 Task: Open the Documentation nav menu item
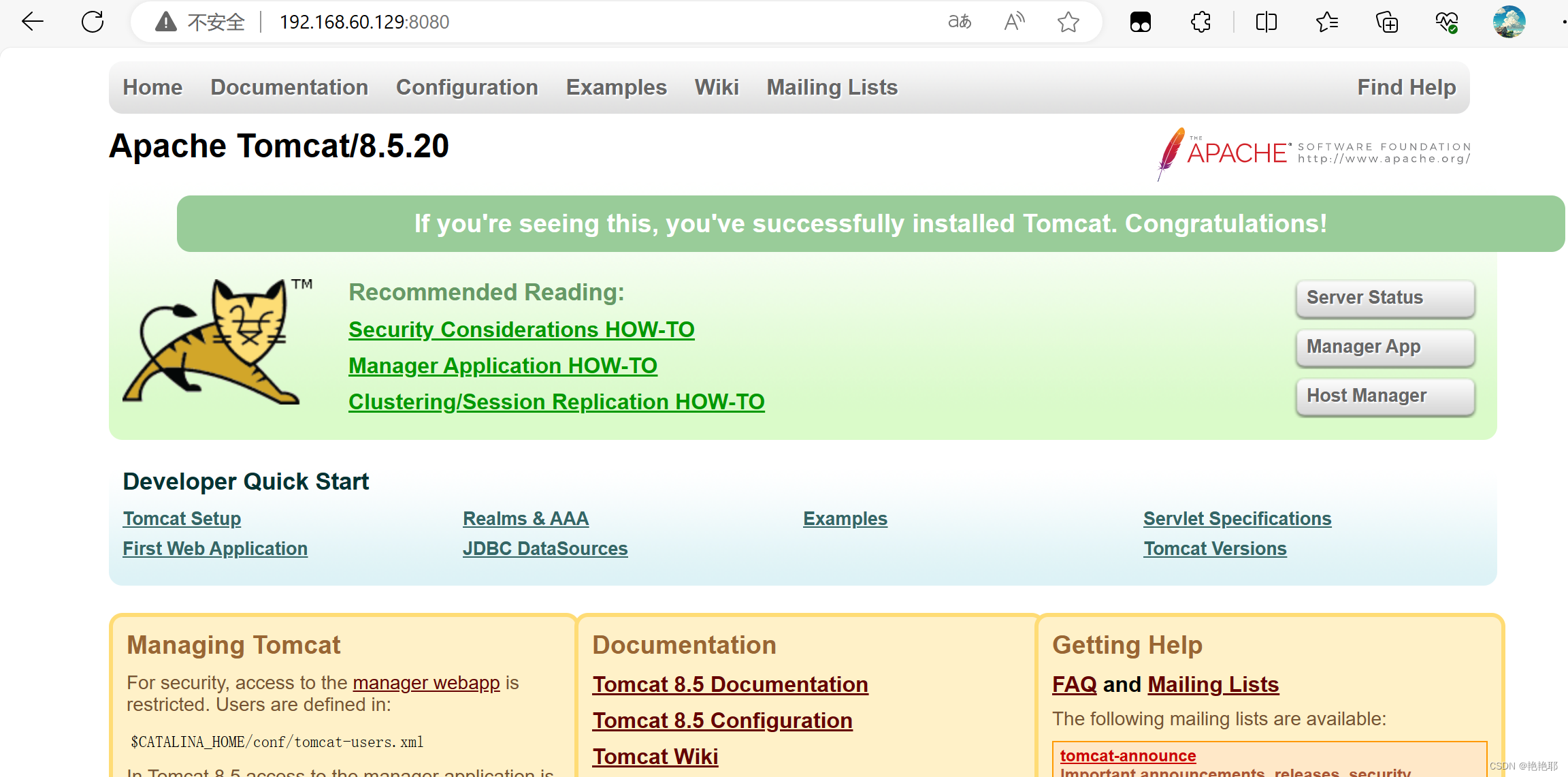coord(289,87)
